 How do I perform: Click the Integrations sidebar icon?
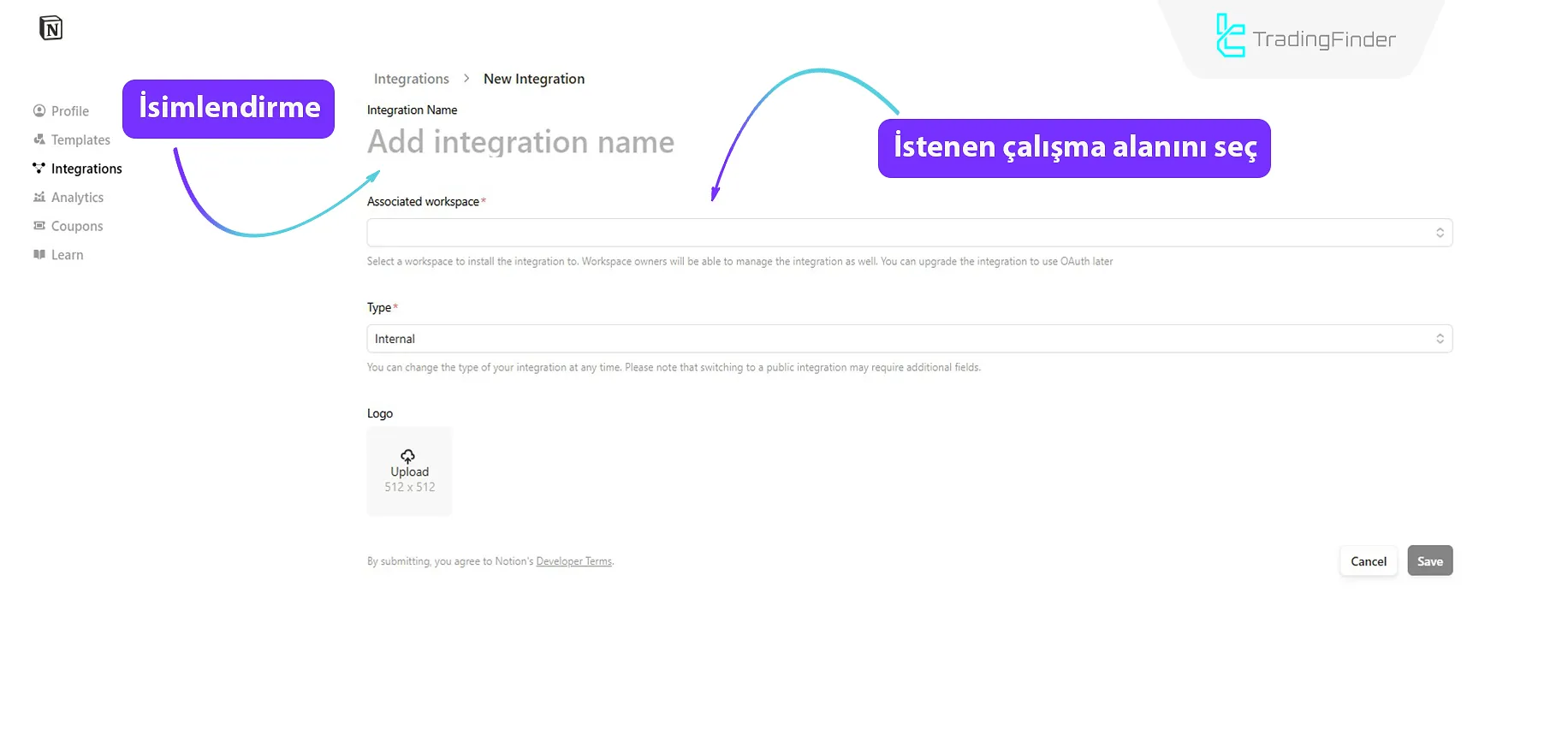click(x=39, y=168)
